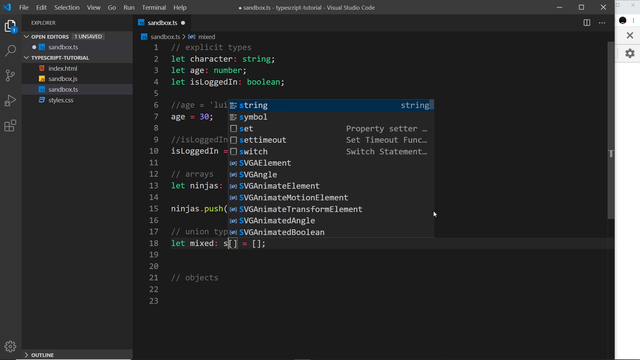Click sandbox.ts in the breadcrumb
Viewport: 640px width, 360px height.
tap(165, 37)
